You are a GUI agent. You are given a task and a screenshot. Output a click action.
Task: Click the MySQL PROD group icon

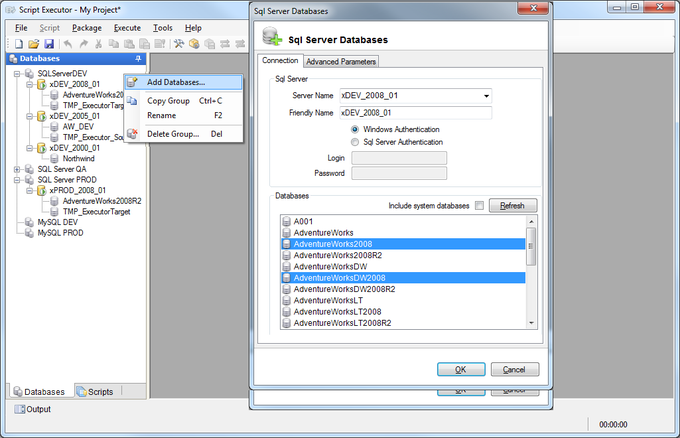tap(29, 232)
